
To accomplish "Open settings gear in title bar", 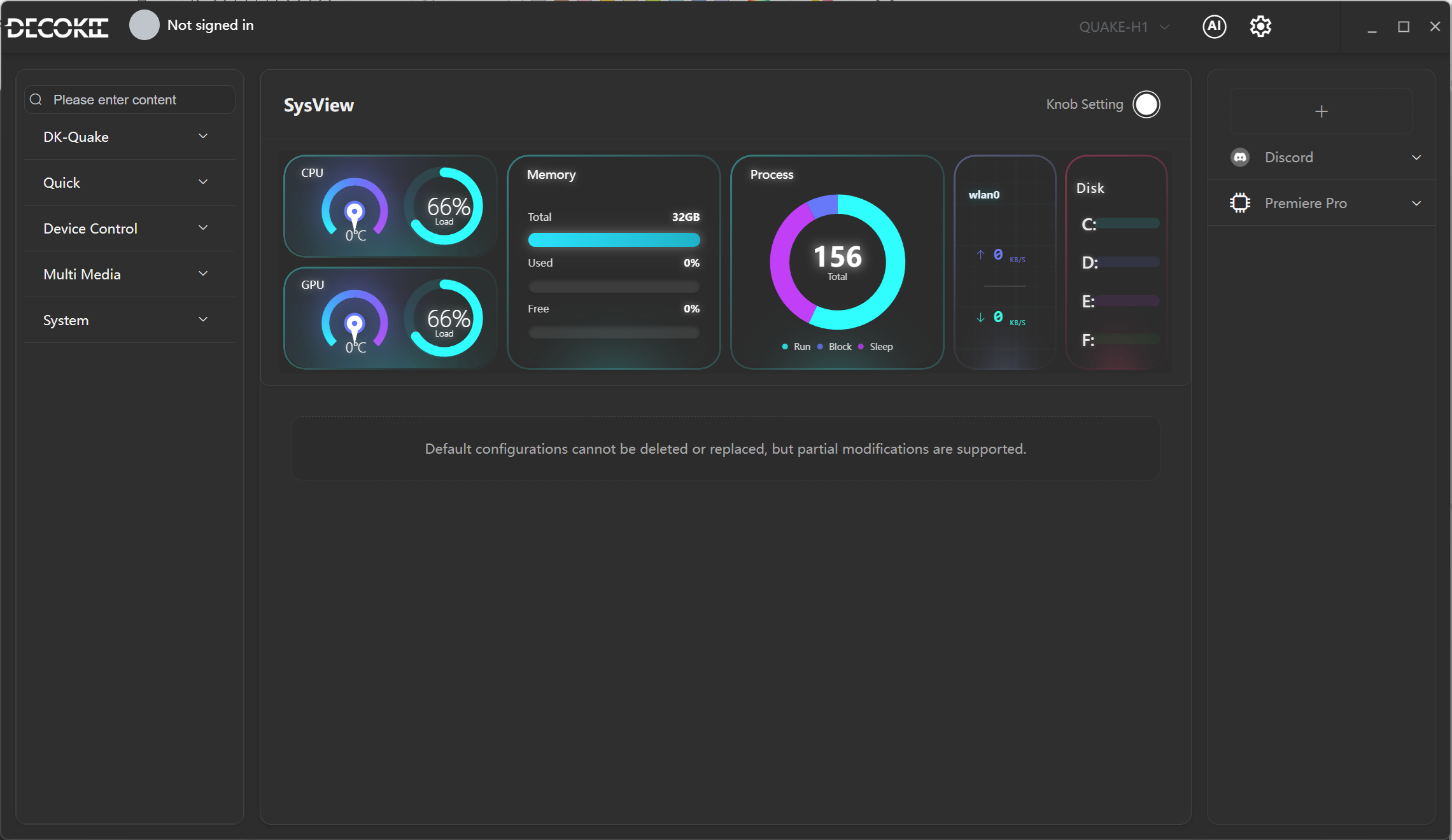I will [x=1260, y=26].
